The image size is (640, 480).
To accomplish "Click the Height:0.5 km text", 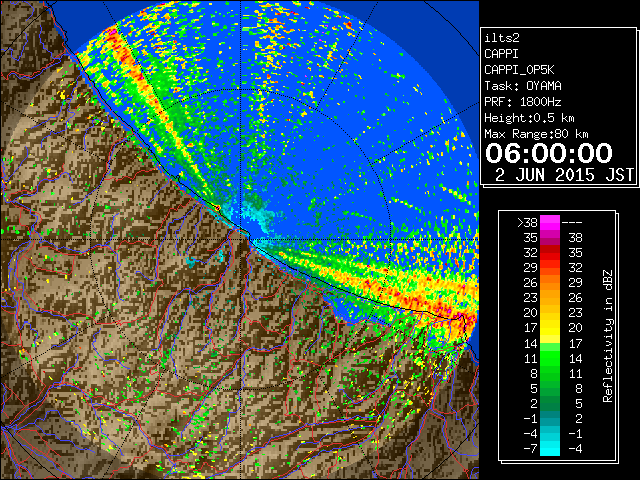I will point(529,118).
